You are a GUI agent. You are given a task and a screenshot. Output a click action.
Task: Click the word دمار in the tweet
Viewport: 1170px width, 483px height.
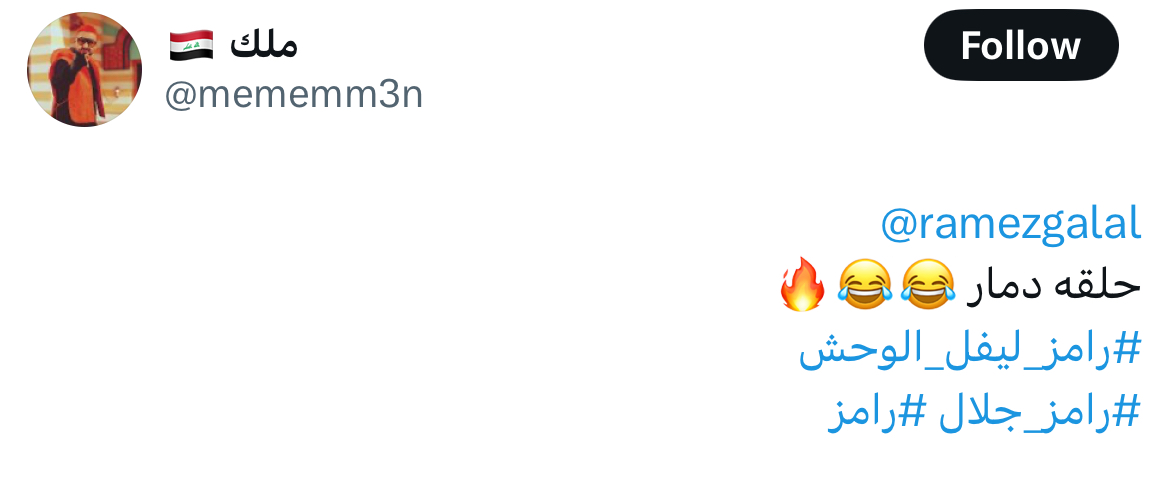point(1005,286)
